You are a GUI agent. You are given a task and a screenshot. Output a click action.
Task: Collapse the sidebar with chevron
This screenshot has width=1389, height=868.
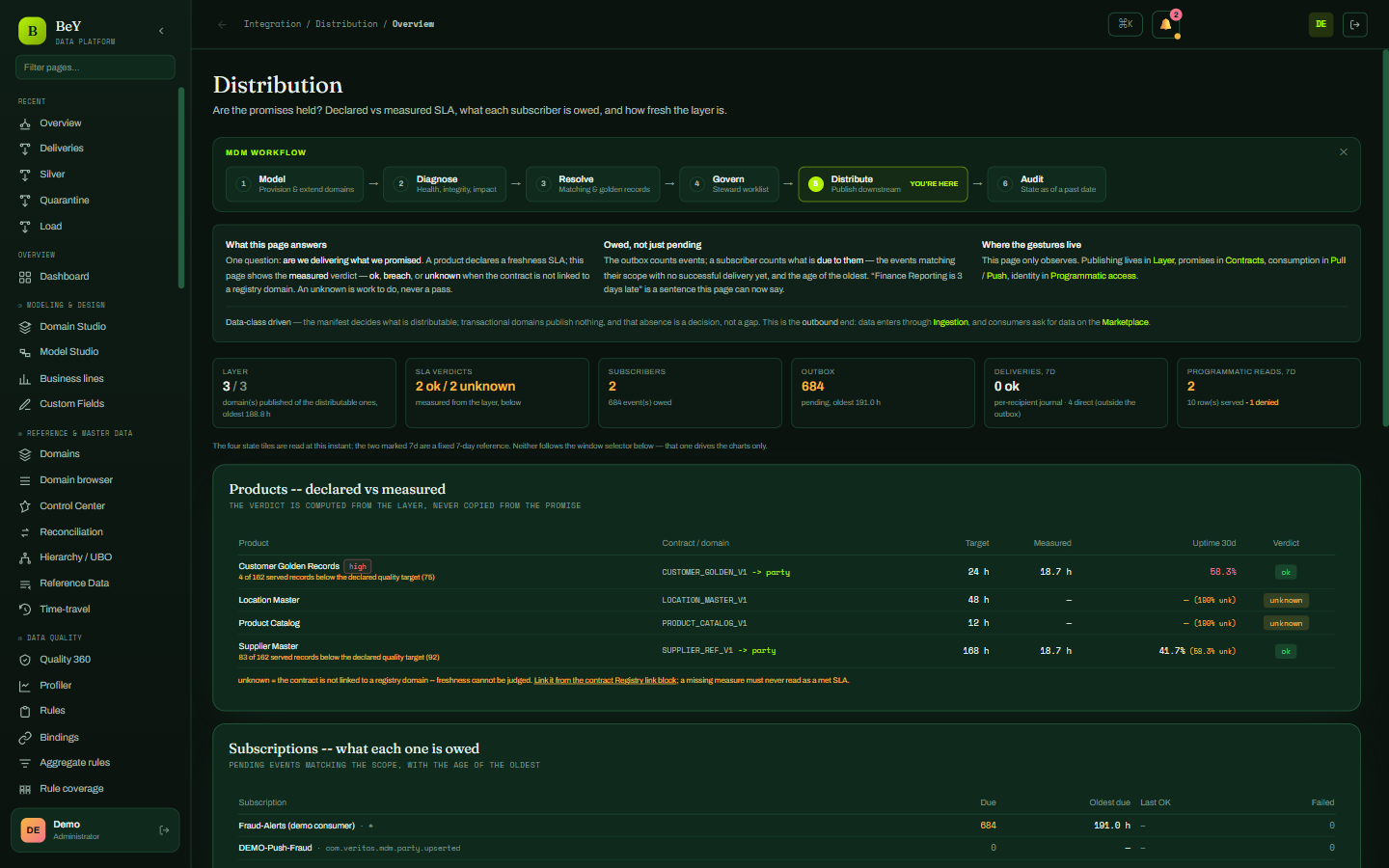point(161,31)
